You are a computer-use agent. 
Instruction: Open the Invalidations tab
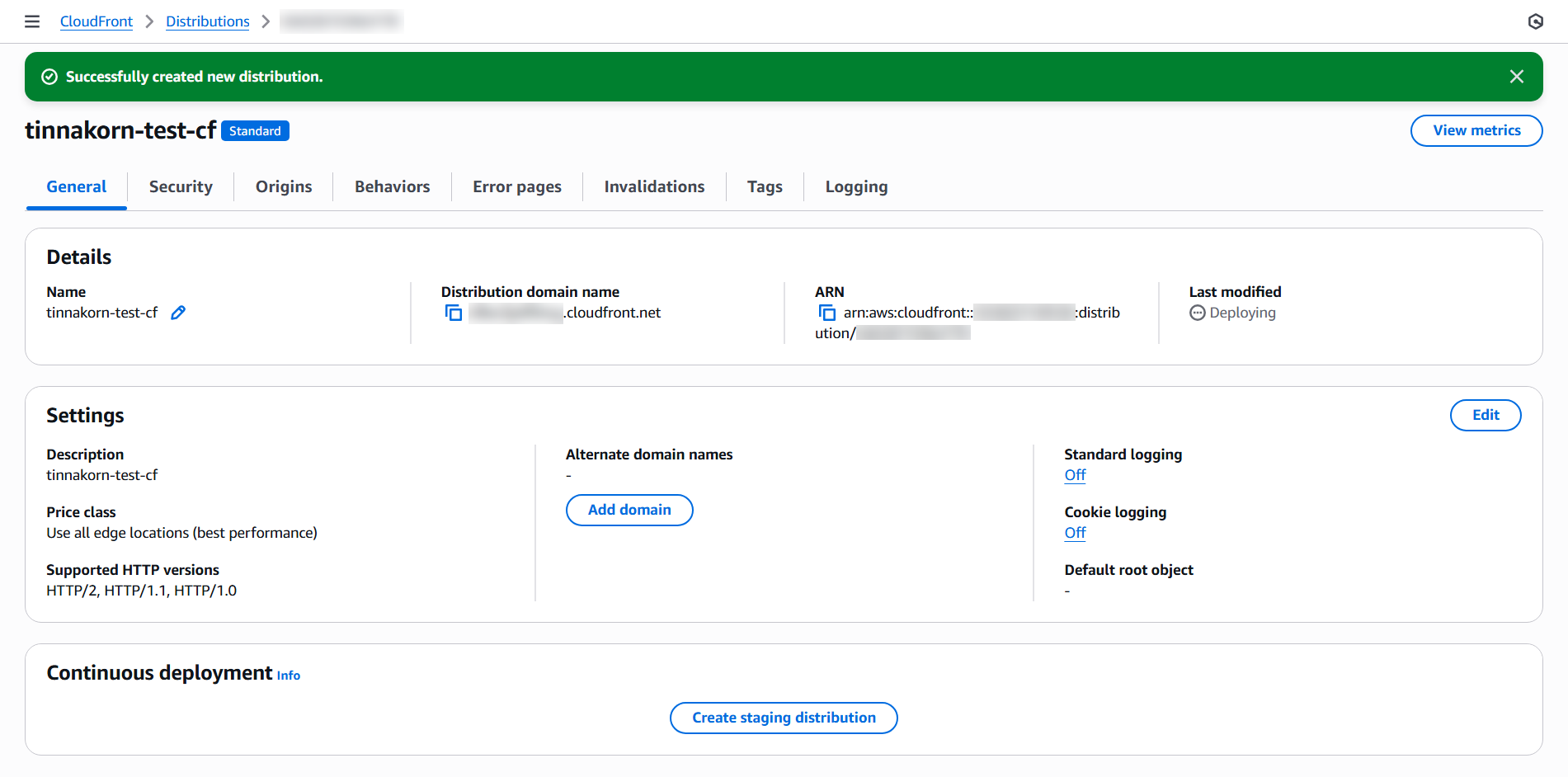tap(654, 186)
